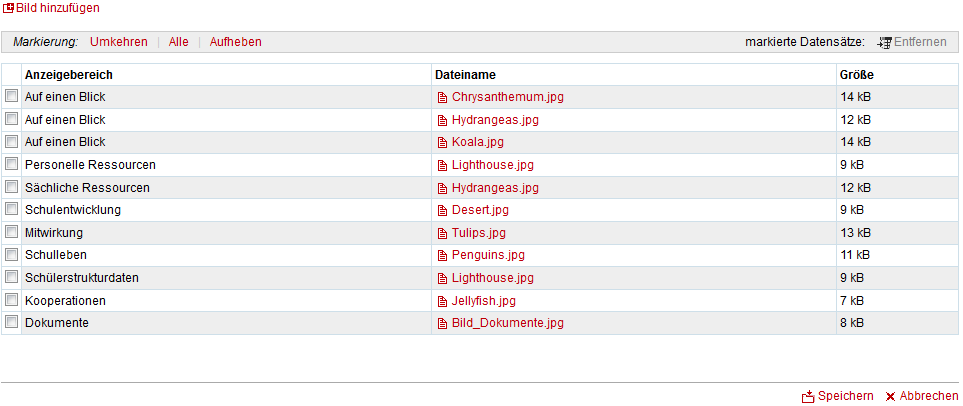The width and height of the screenshot is (963, 406).
Task: Click the file icon beside Jellyfish.jpg
Action: [x=442, y=301]
